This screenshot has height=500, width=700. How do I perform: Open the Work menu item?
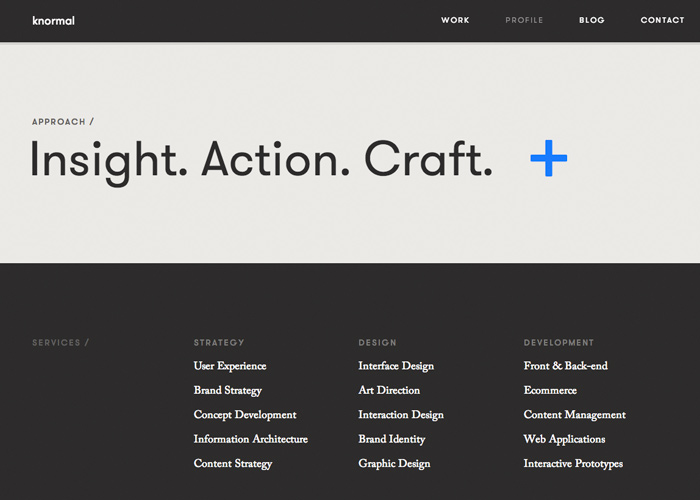(455, 20)
